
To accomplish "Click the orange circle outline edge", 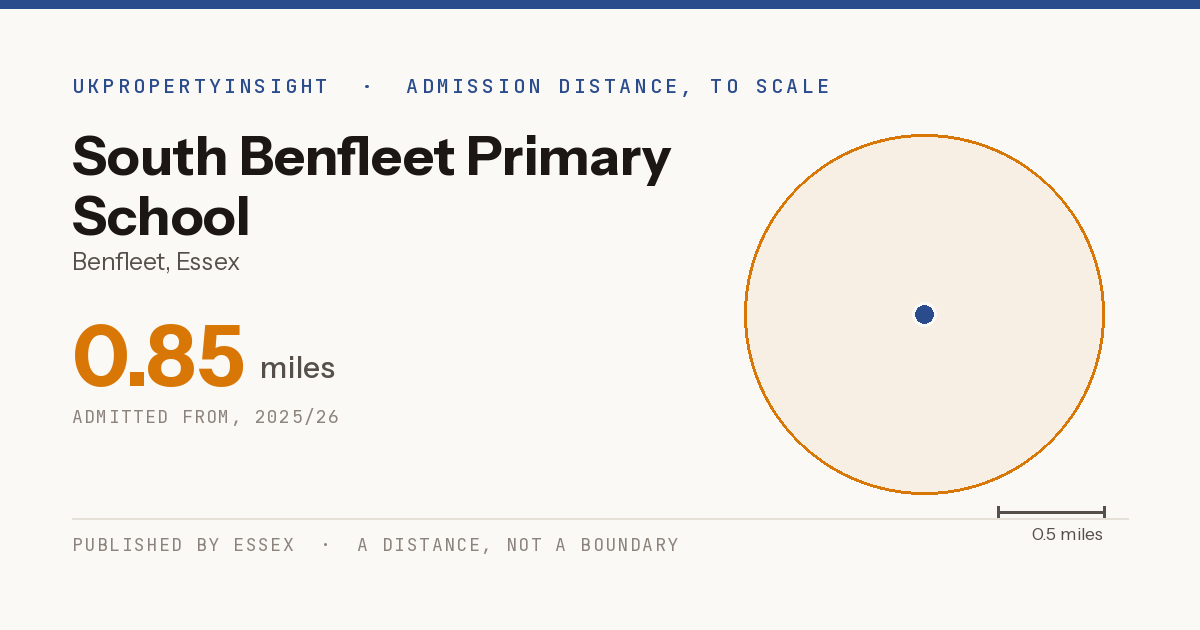I will coord(745,315).
